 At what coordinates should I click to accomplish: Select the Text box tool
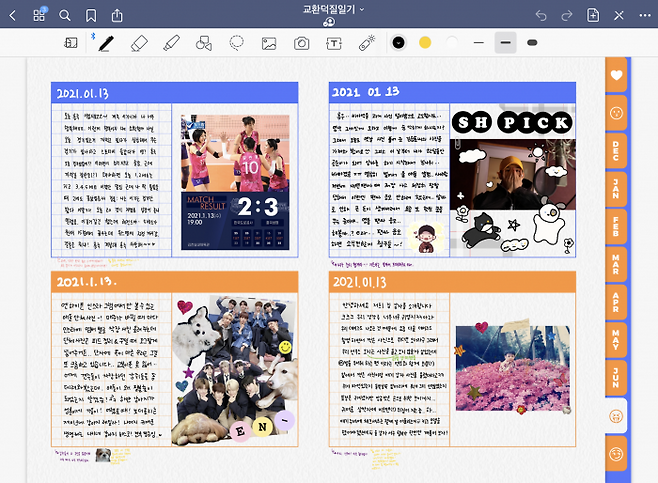(334, 43)
